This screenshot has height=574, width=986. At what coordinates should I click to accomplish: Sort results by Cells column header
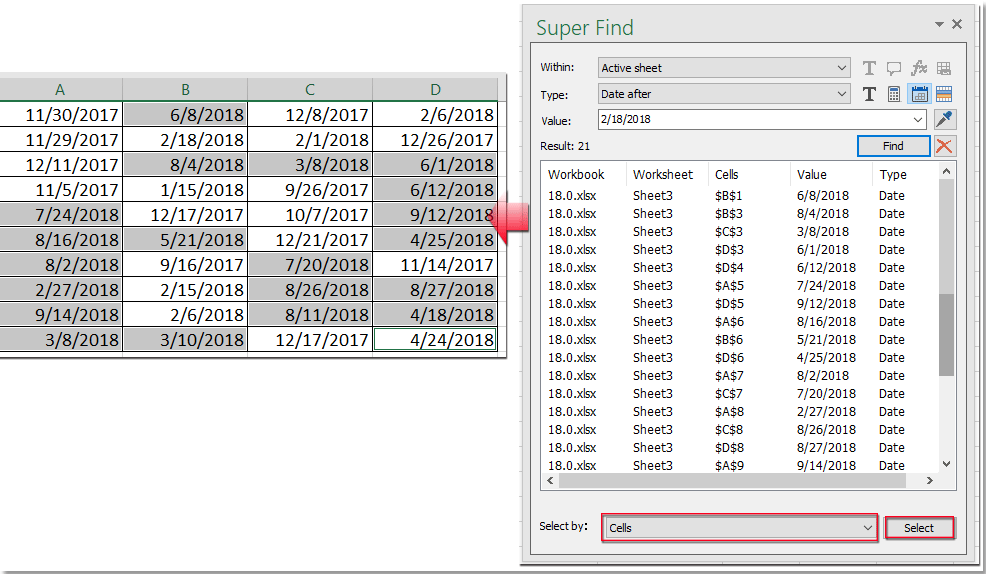click(x=727, y=175)
